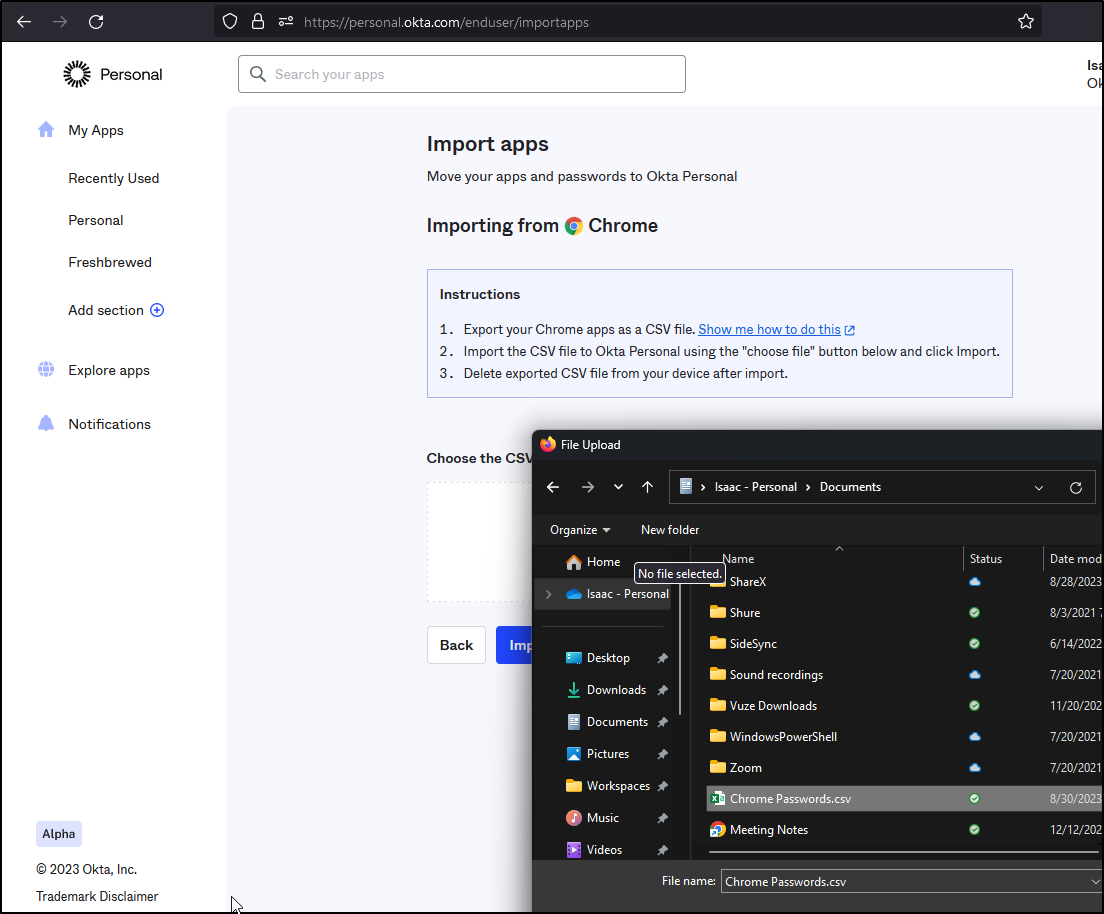Expand the Isaac - Personal tree node

click(548, 594)
